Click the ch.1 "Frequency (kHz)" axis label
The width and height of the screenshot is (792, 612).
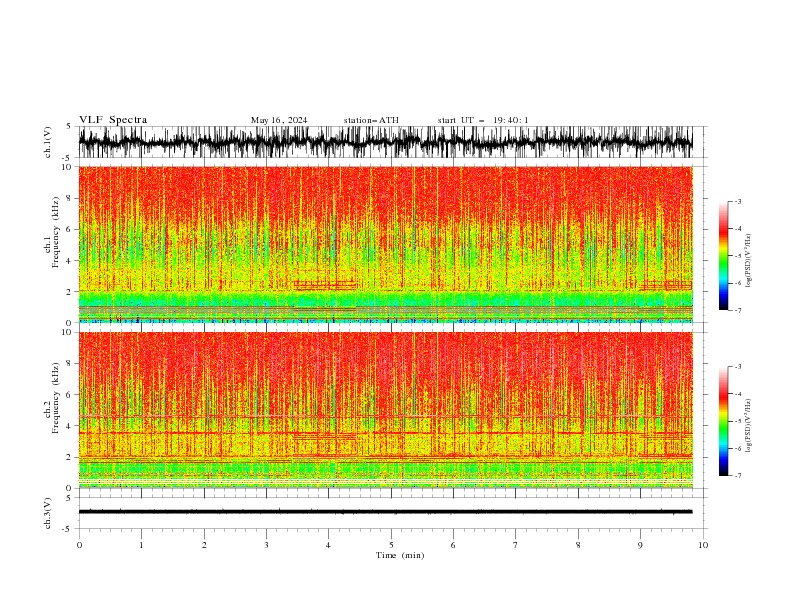pos(56,232)
